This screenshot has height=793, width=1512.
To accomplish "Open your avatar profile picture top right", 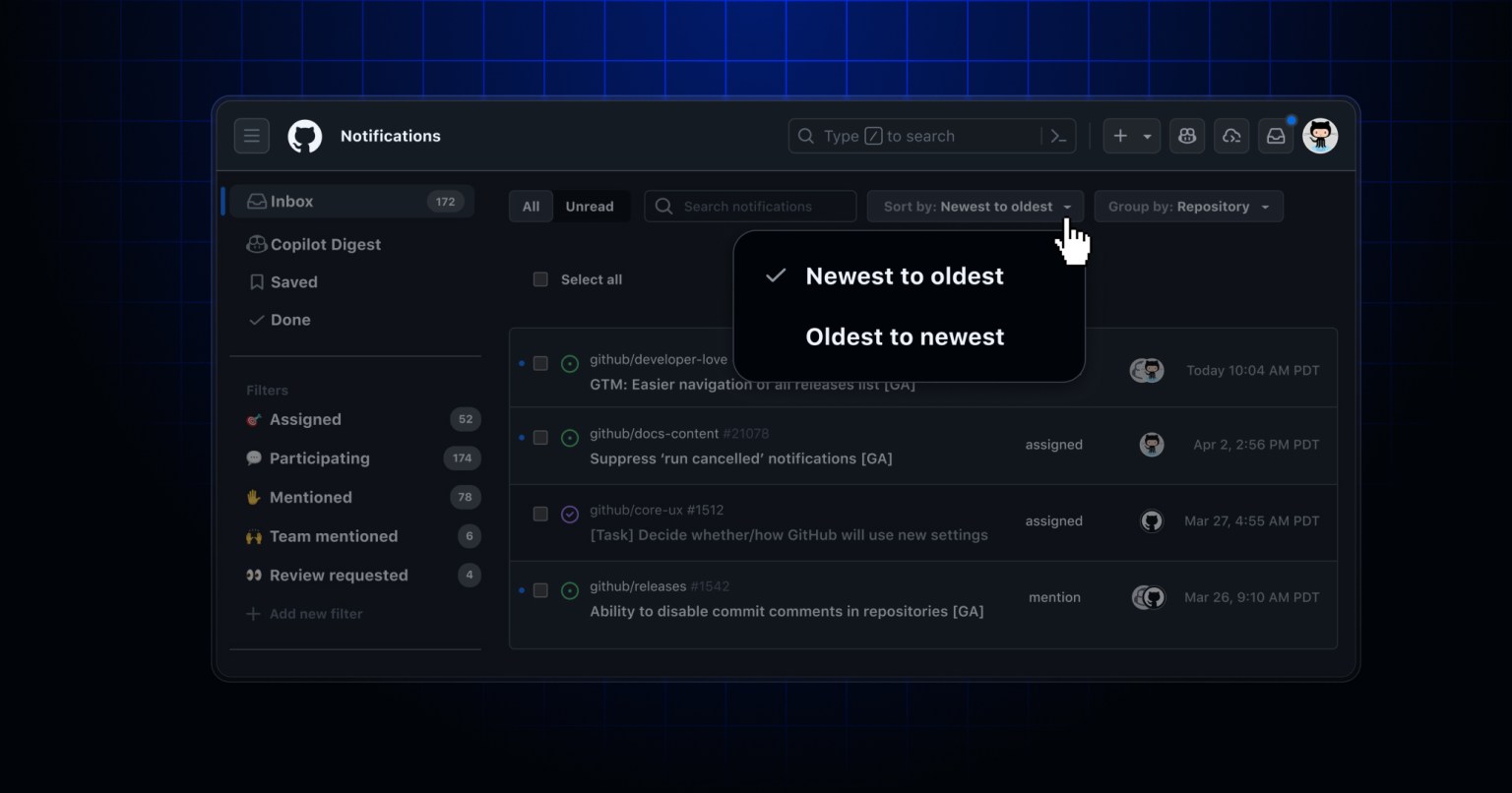I will tap(1320, 136).
